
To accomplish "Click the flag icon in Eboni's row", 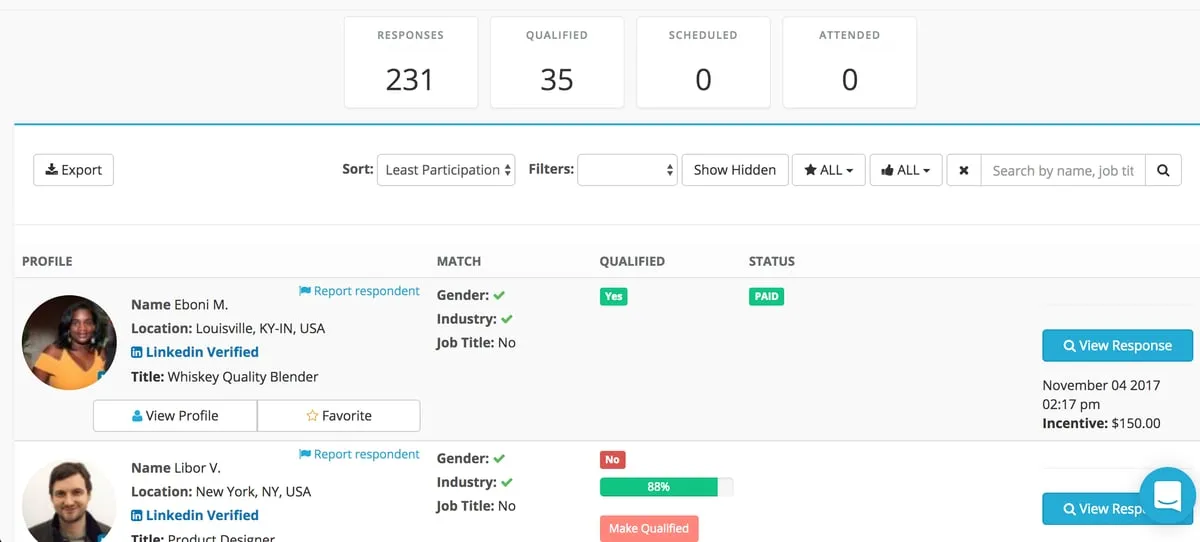I will pos(305,291).
